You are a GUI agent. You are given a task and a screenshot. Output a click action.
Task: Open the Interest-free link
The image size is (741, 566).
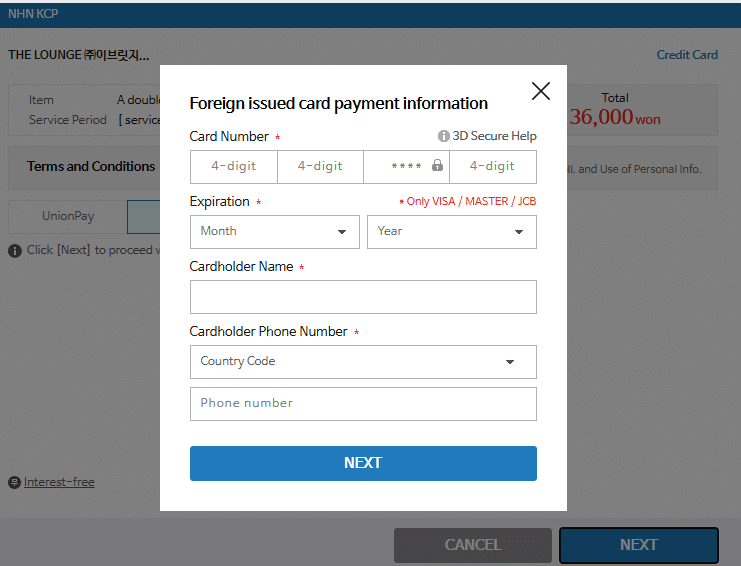[x=59, y=482]
